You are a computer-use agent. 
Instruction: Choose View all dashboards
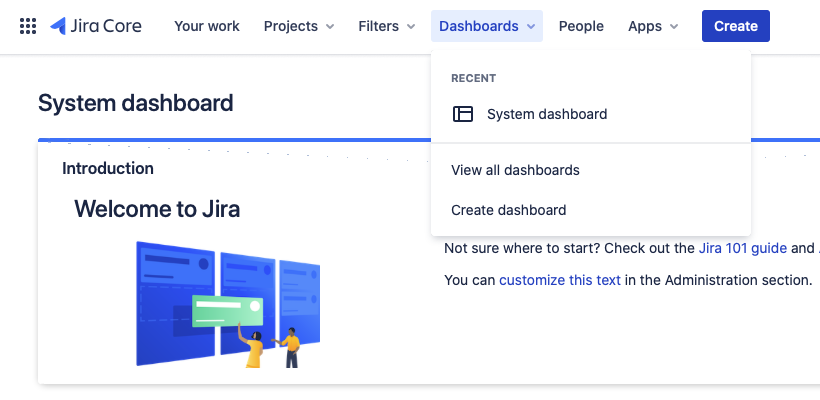pos(591,170)
